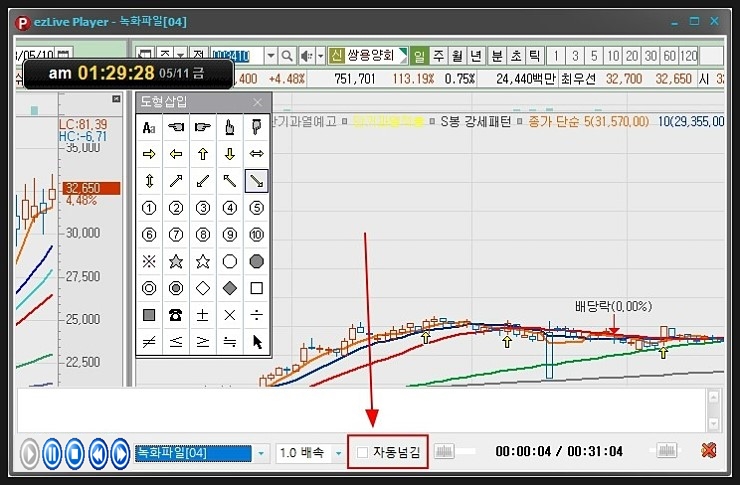
Task: Insert the filled gray diamond shape
Action: 230,288
